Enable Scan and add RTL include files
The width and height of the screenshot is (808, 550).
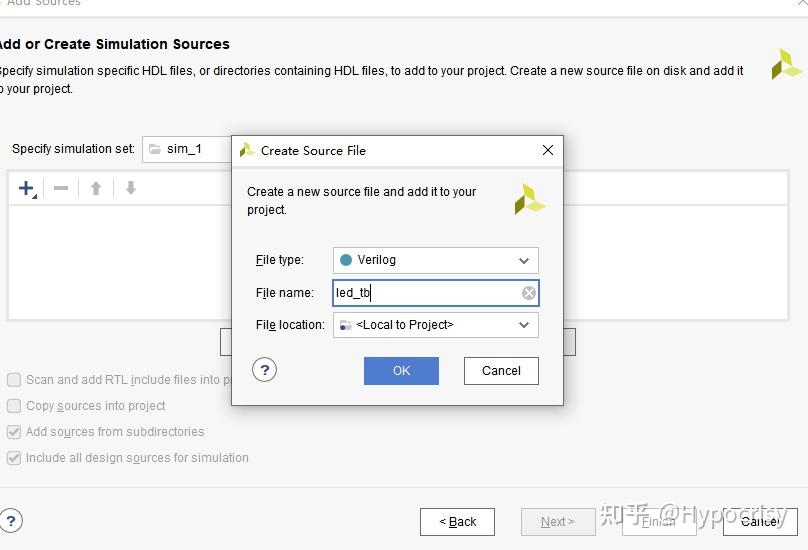(14, 380)
